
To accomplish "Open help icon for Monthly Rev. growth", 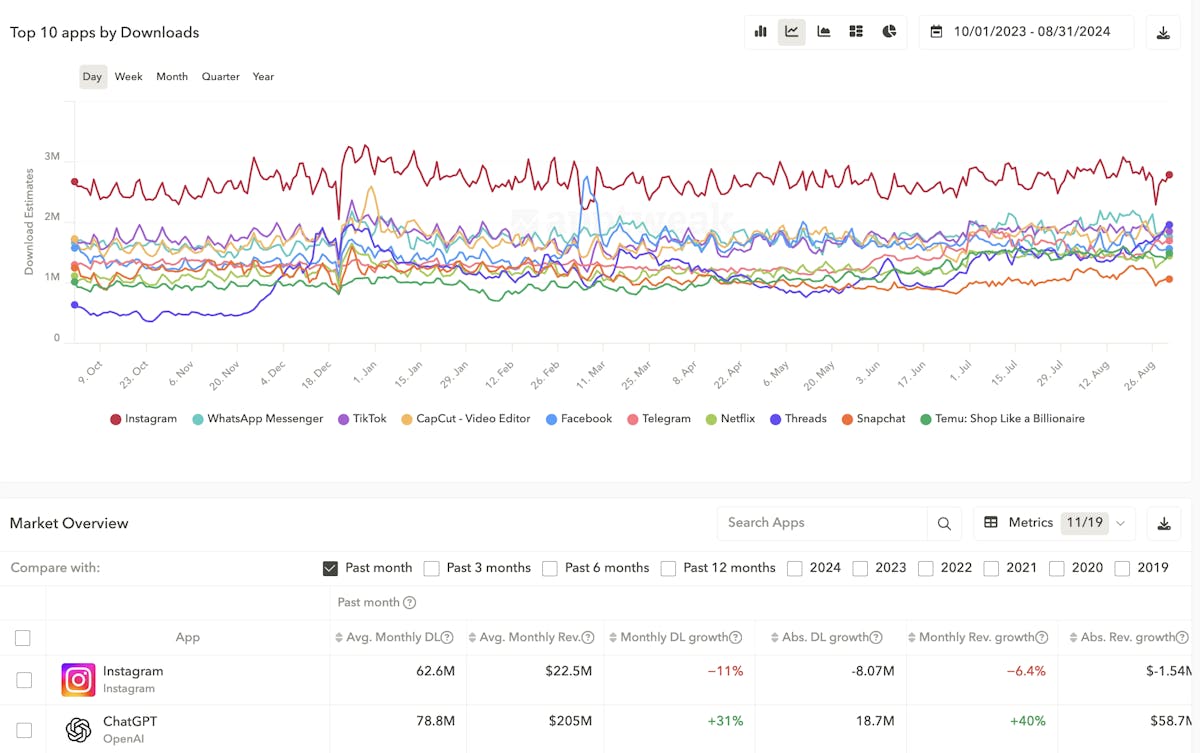I will (1042, 638).
